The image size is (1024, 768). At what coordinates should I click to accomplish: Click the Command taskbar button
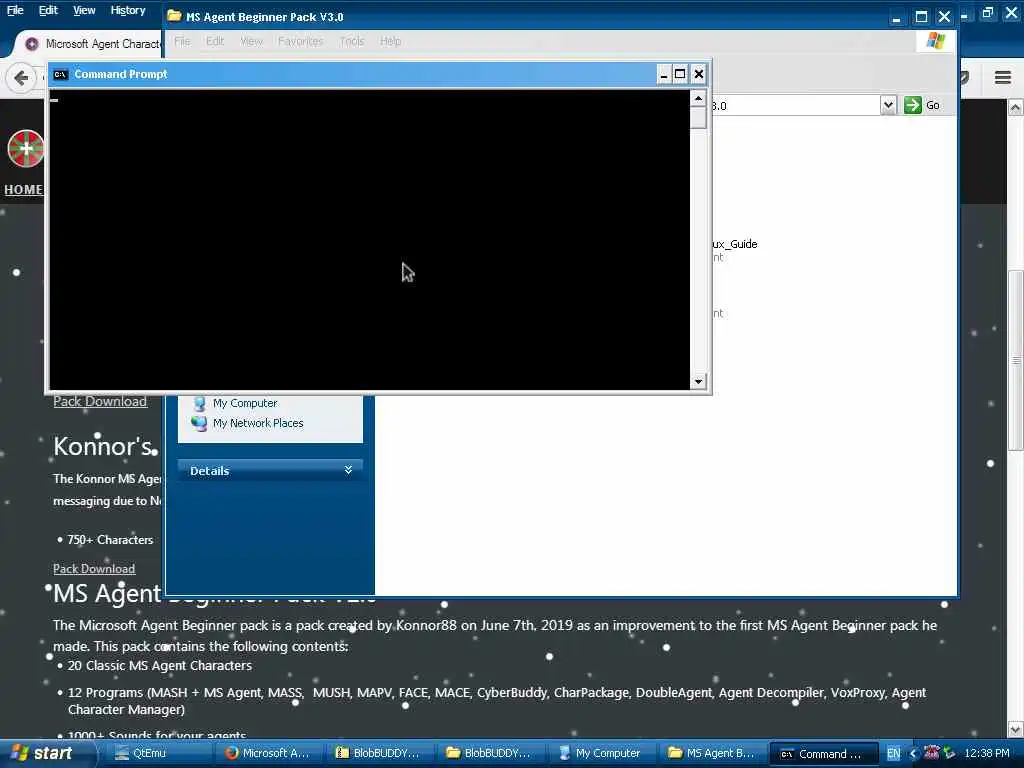click(823, 754)
